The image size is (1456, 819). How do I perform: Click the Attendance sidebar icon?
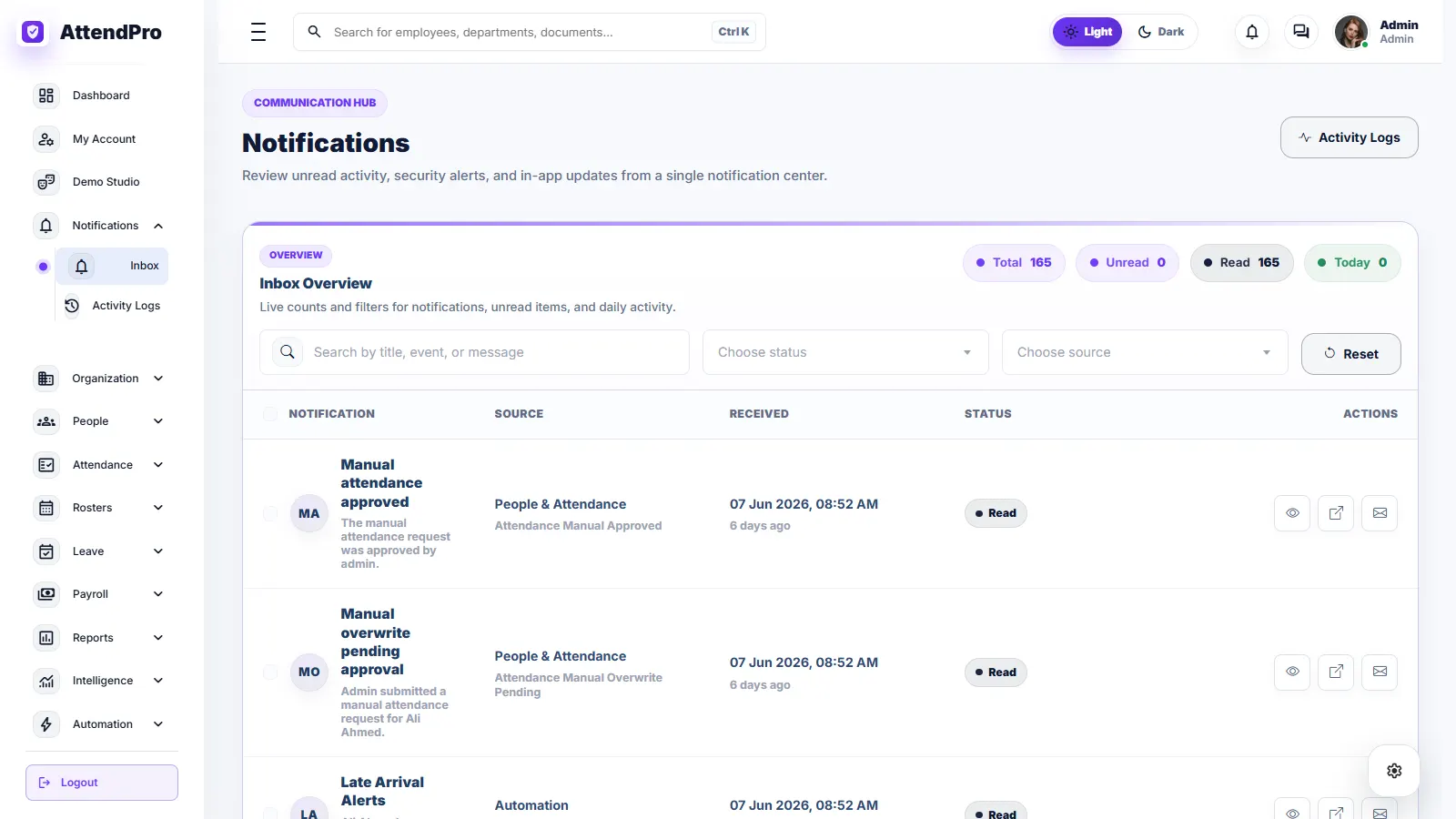(x=46, y=465)
